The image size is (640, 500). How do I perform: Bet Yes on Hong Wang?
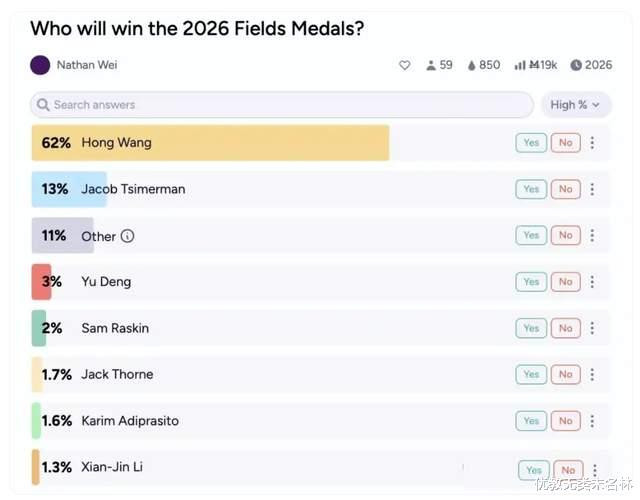coord(531,143)
